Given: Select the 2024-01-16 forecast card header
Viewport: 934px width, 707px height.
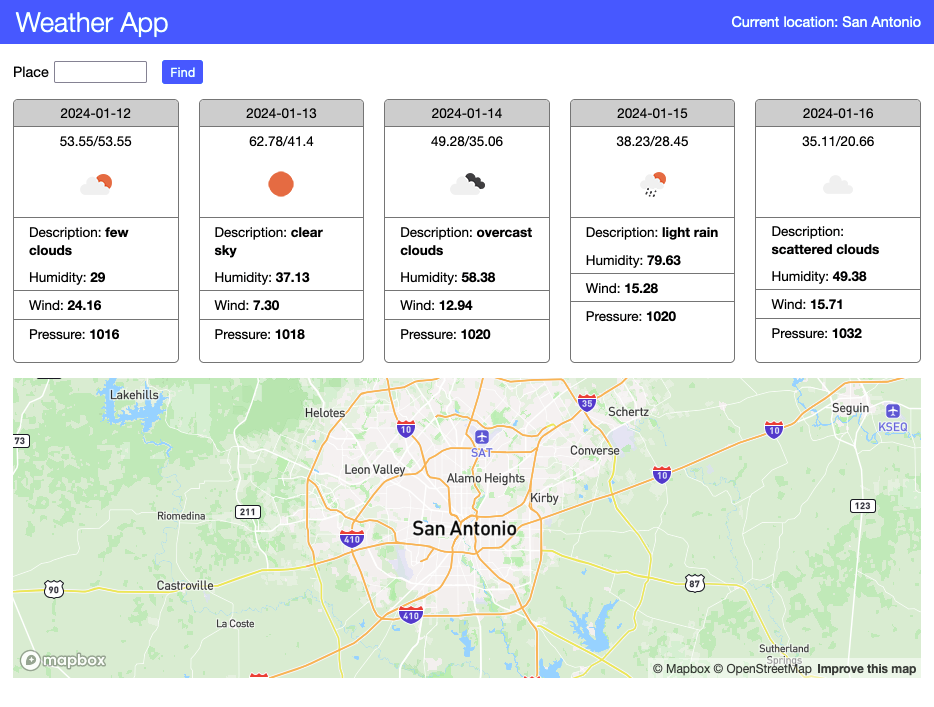Looking at the screenshot, I should 837,112.
